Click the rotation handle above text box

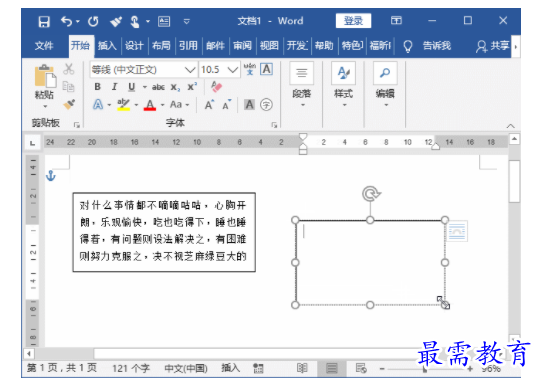point(371,194)
